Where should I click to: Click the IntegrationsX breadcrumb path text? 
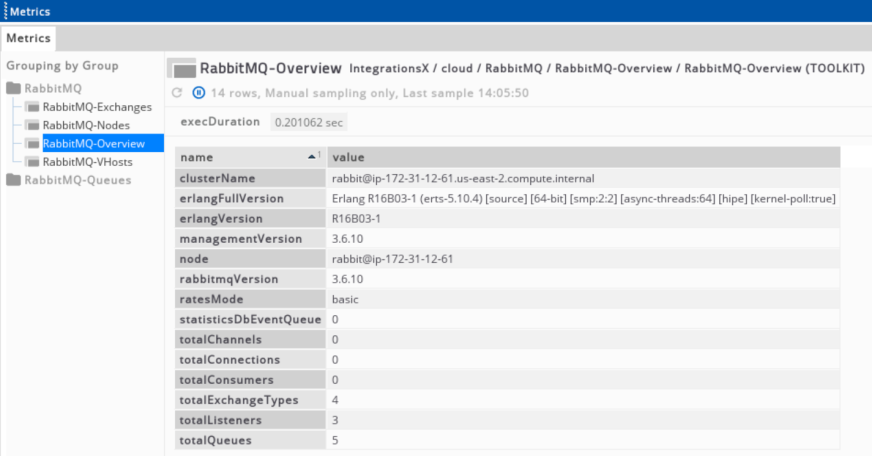click(x=607, y=68)
